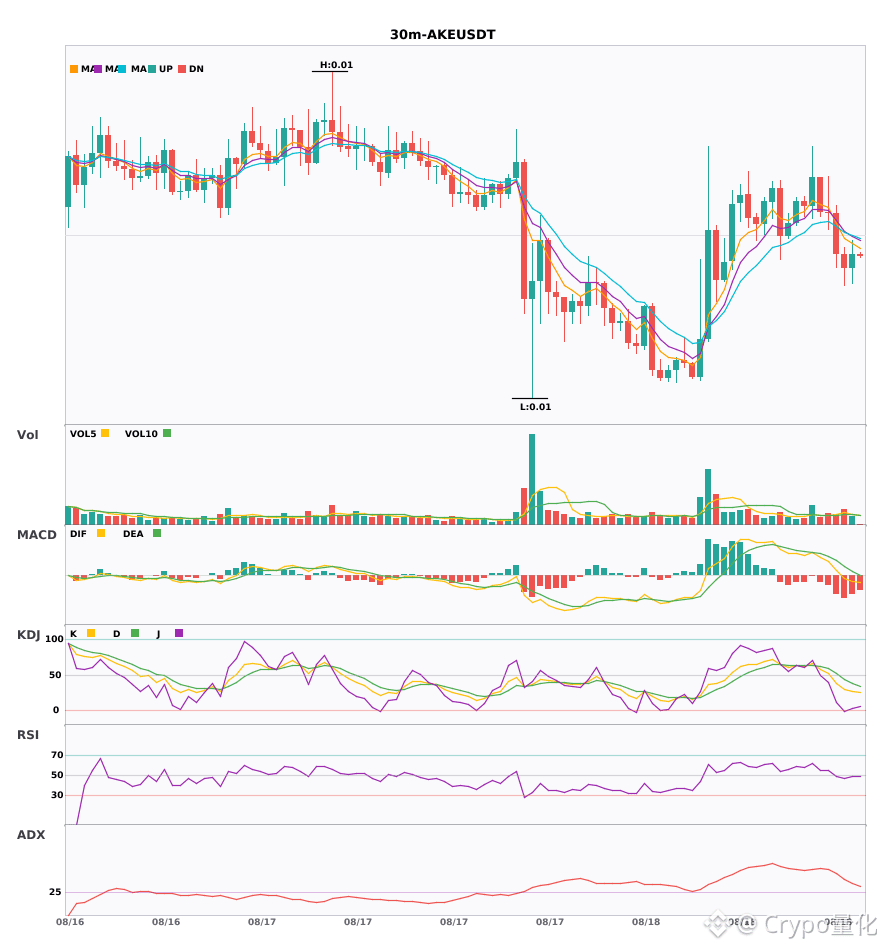885x950 pixels.
Task: Click the green VOL10 legend swatch
Action: (x=167, y=433)
